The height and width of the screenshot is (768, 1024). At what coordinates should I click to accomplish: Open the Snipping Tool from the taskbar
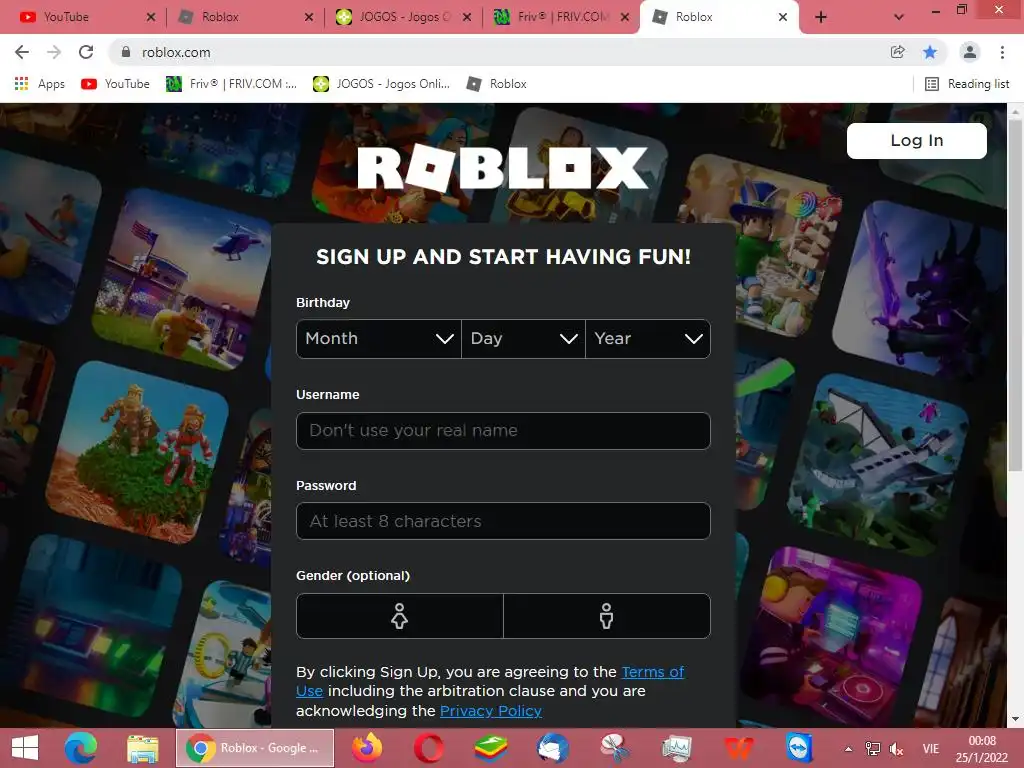click(615, 748)
